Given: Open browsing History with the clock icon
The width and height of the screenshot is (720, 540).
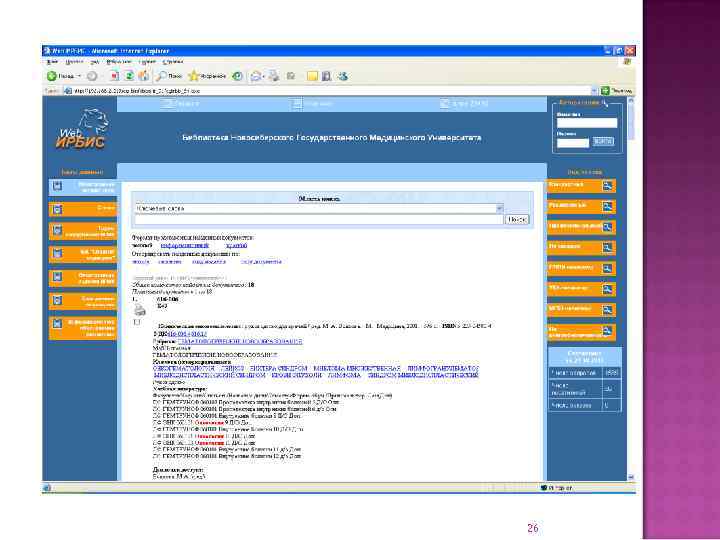Looking at the screenshot, I should (x=237, y=76).
